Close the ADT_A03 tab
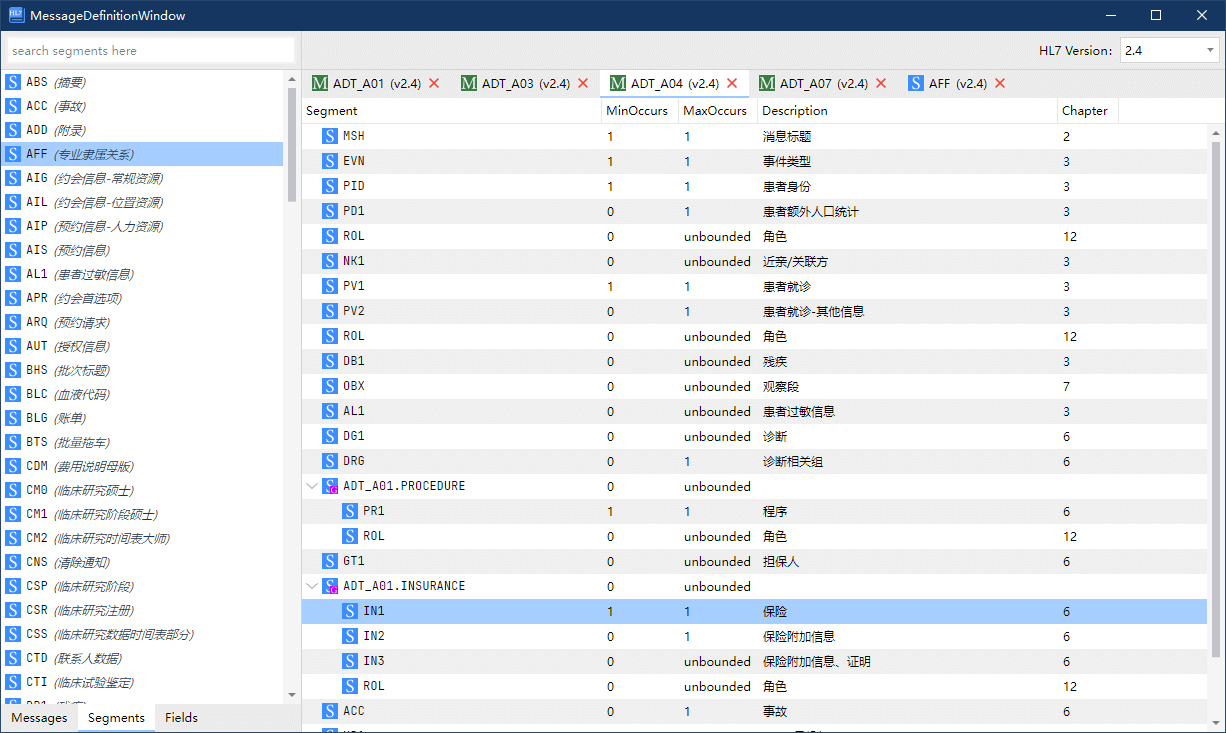Viewport: 1226px width, 733px height. click(583, 84)
